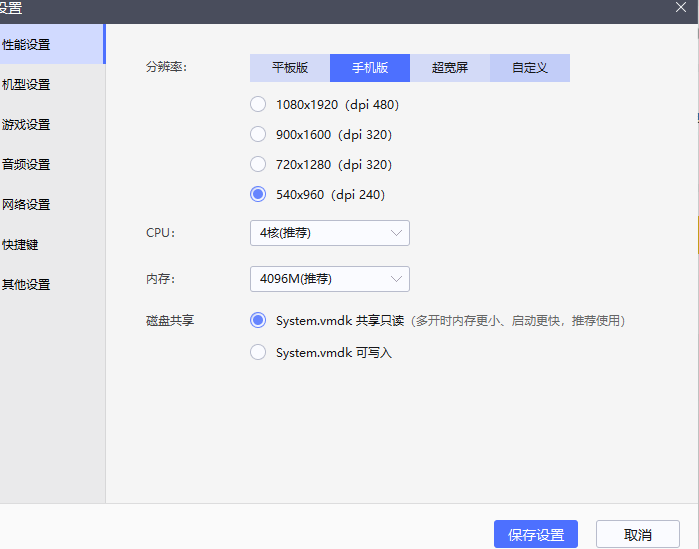Switch to 平板版 resolution tab
The height and width of the screenshot is (549, 699).
coord(290,68)
